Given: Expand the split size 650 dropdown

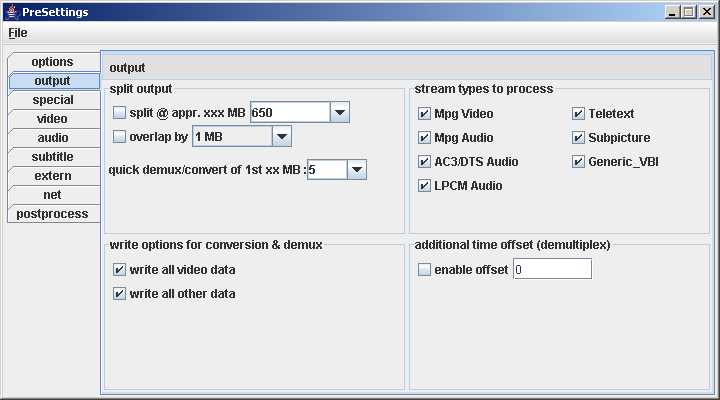Looking at the screenshot, I should pyautogui.click(x=340, y=113).
